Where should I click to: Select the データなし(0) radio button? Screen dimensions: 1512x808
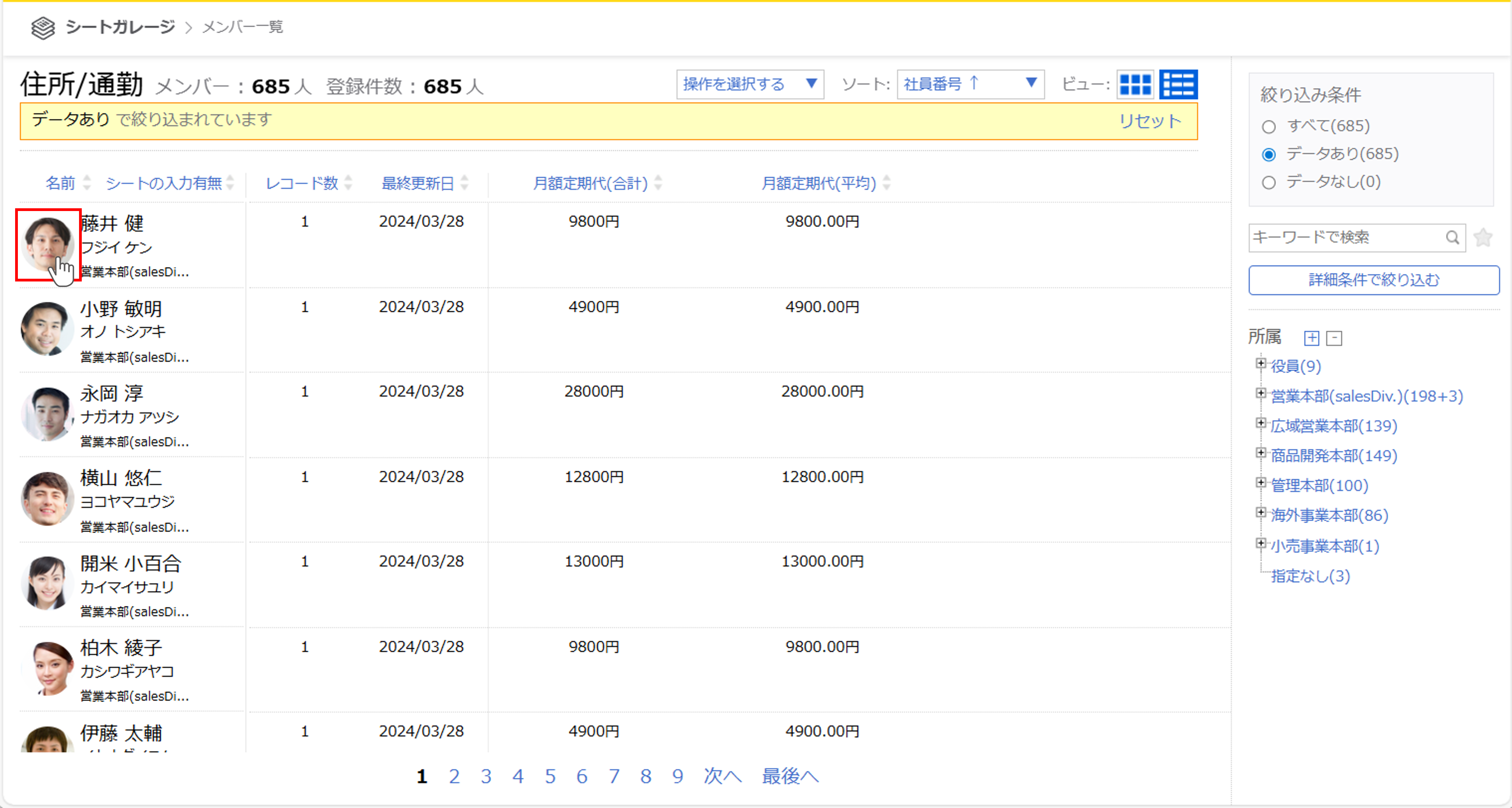pyautogui.click(x=1268, y=182)
